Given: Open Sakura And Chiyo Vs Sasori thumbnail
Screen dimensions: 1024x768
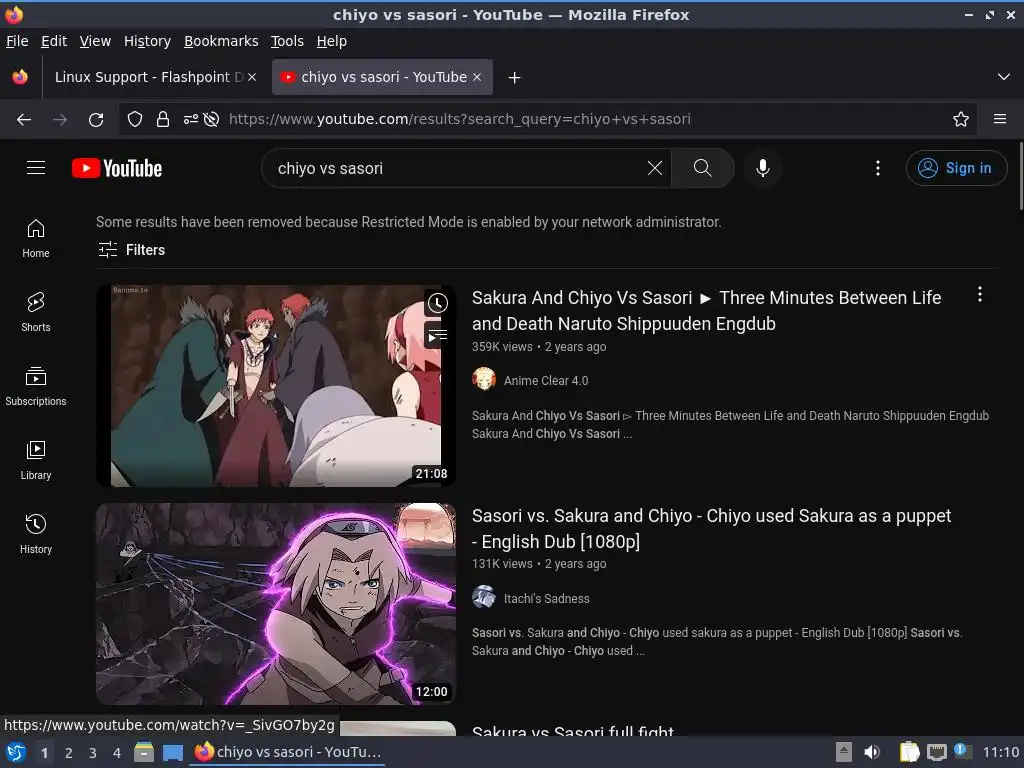Looking at the screenshot, I should (x=276, y=385).
